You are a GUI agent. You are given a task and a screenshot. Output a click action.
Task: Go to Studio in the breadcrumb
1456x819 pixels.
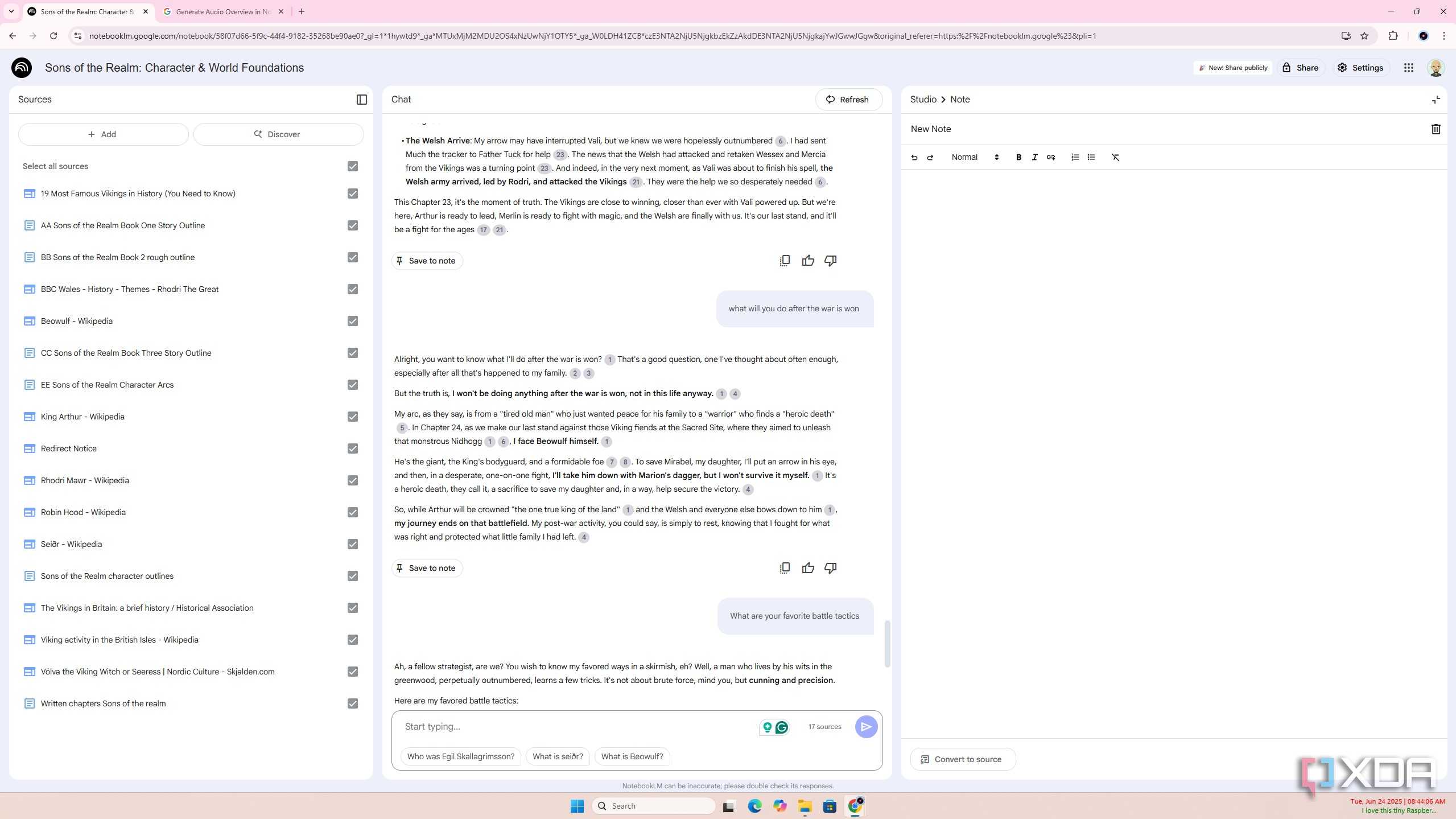(923, 100)
